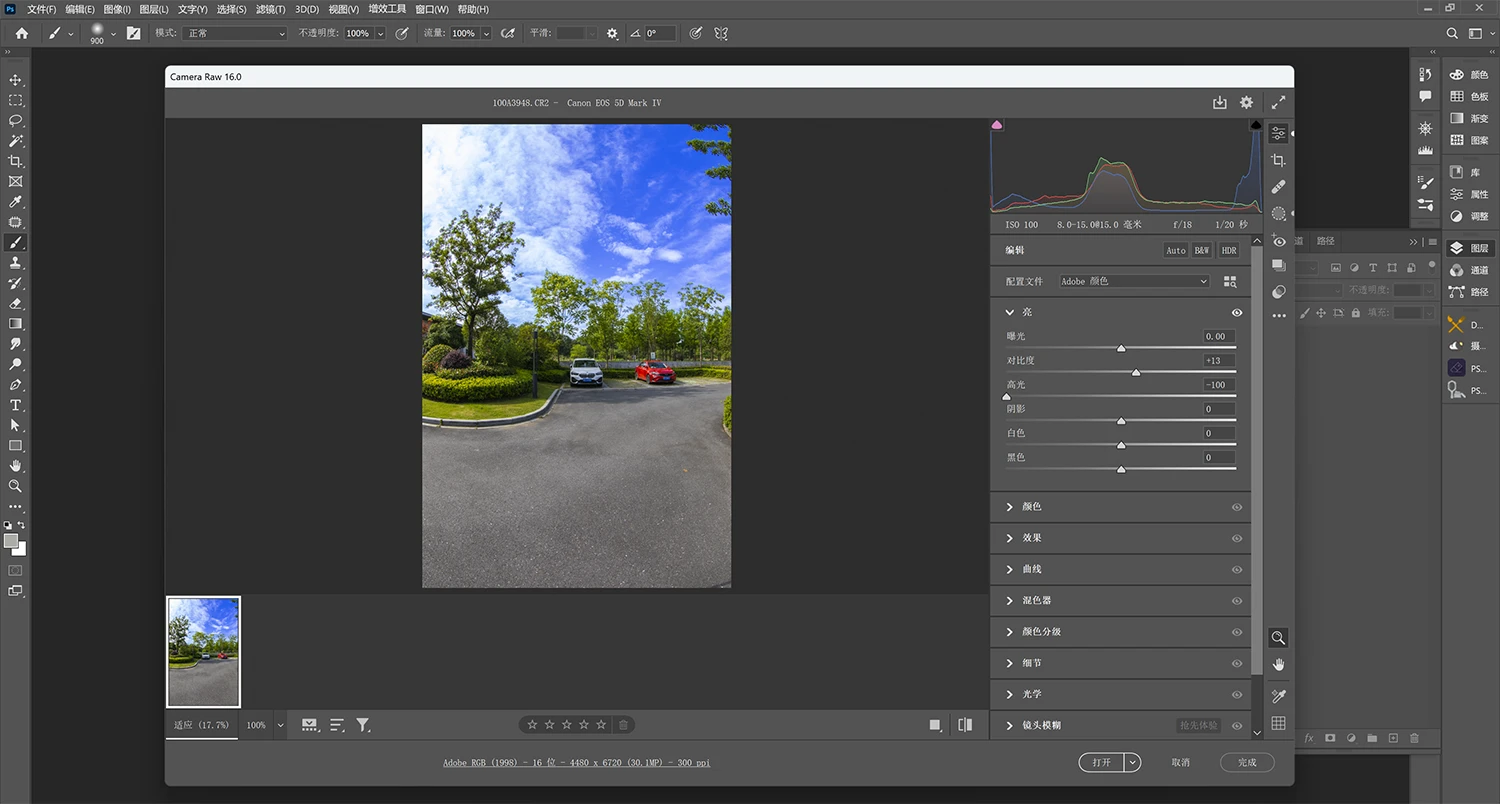Open the Red Eye removal tool
Screen dimensions: 1500x804
(1278, 241)
